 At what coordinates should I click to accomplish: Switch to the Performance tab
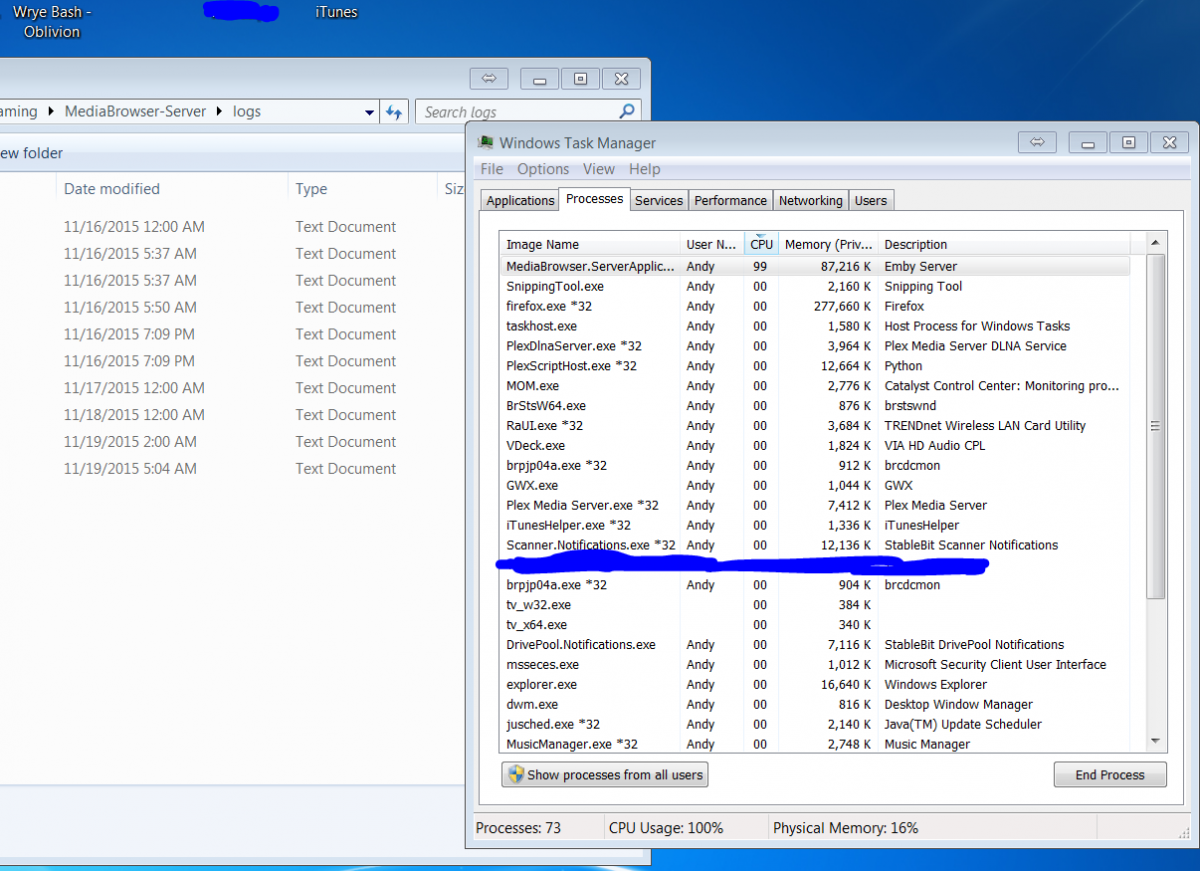[730, 200]
